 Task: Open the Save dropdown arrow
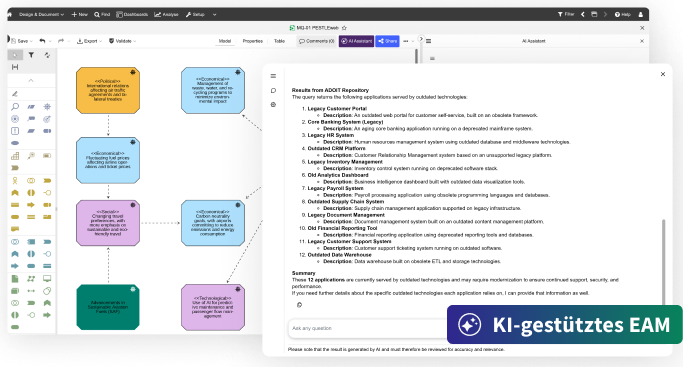[x=32, y=41]
